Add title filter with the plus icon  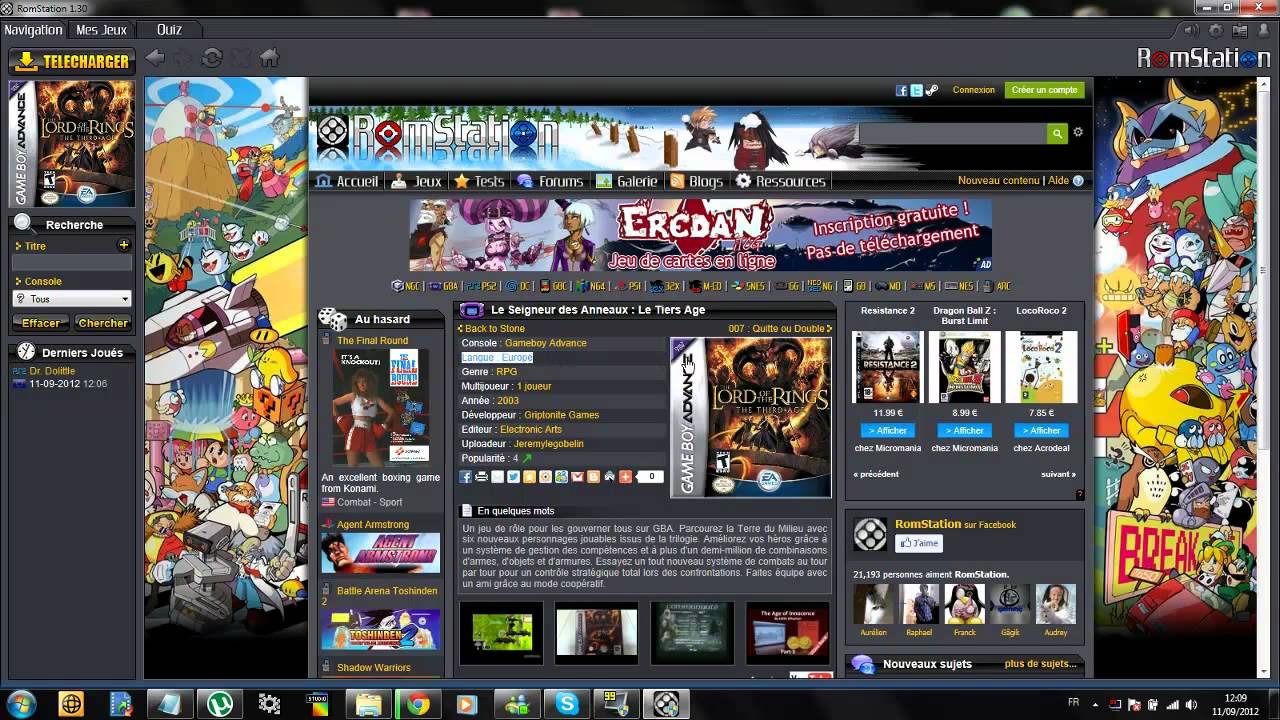tap(124, 245)
